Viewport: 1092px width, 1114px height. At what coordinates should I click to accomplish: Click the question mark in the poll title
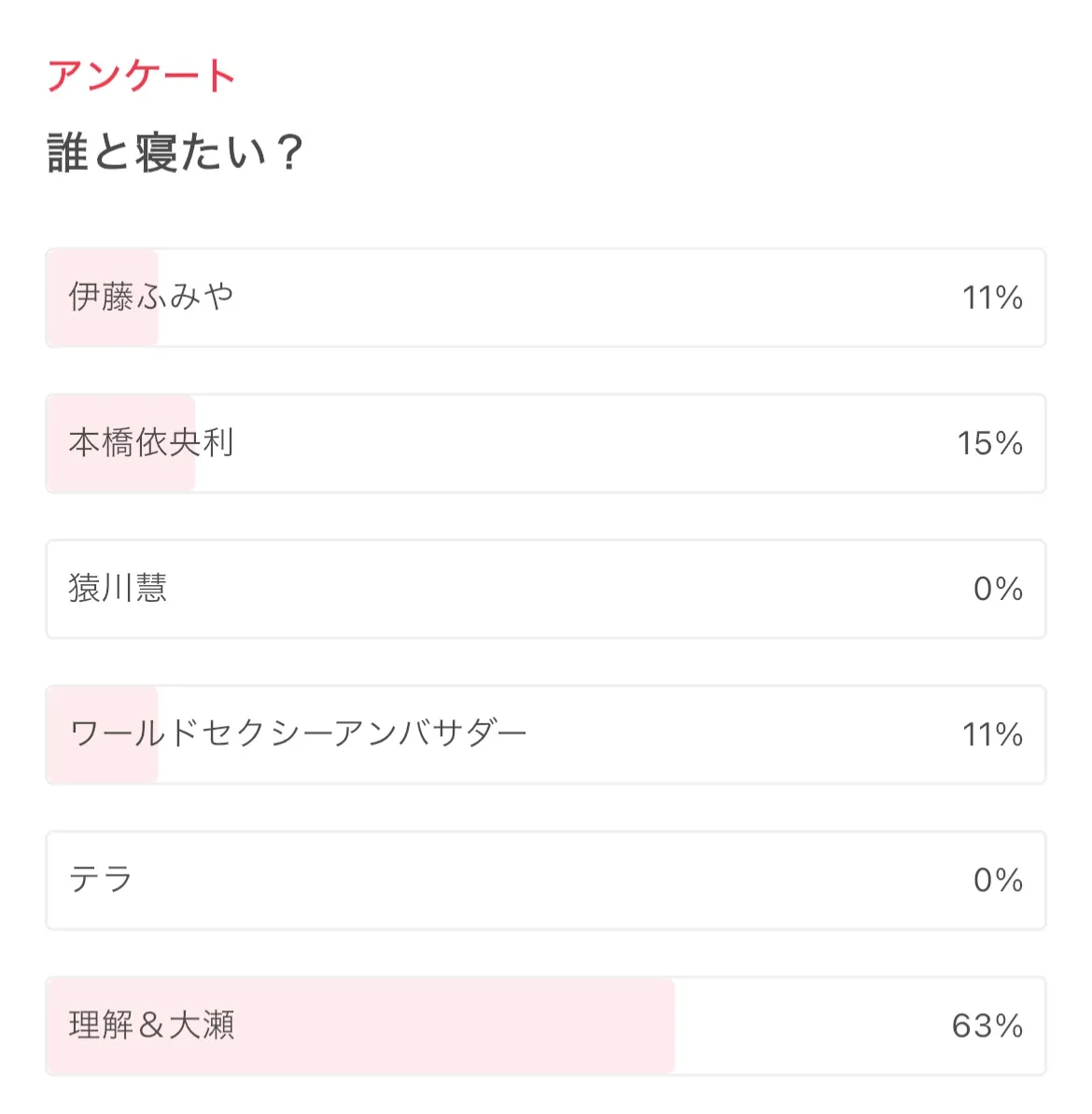point(290,152)
